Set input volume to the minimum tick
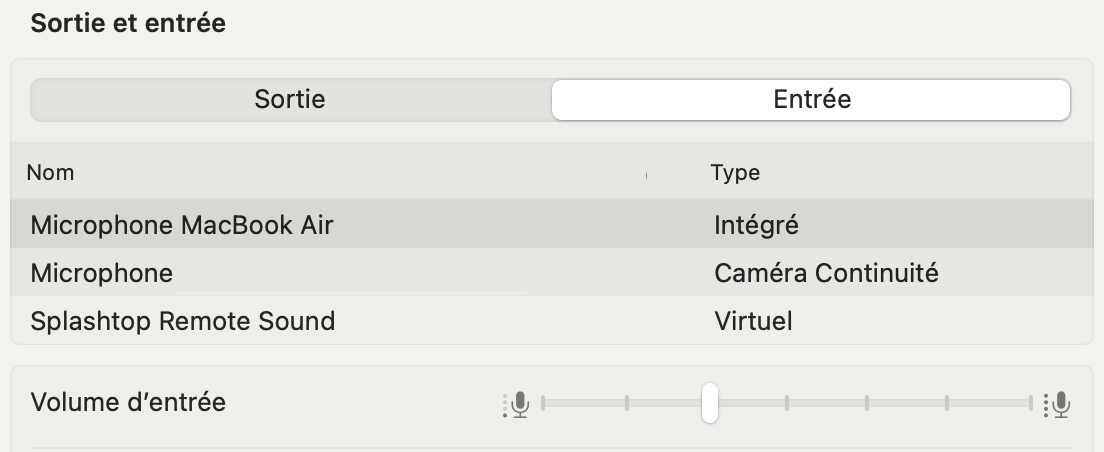1104x452 pixels. [x=543, y=403]
